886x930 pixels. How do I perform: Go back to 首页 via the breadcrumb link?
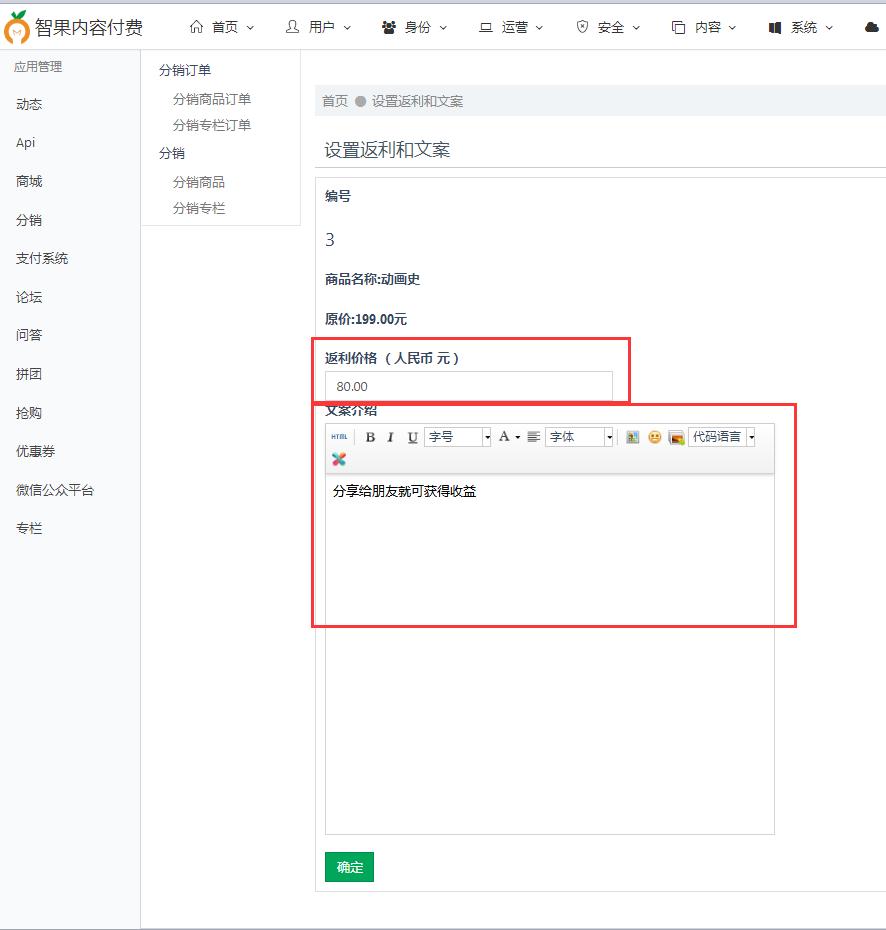click(333, 101)
